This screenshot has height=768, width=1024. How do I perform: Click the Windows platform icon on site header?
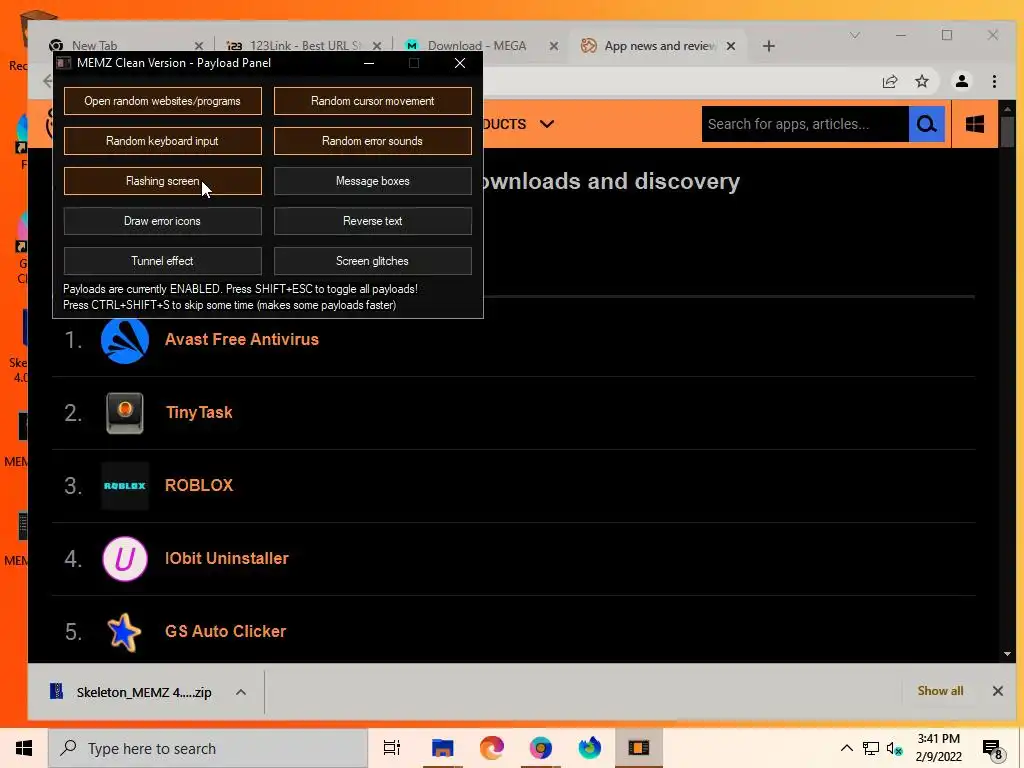[x=974, y=124]
